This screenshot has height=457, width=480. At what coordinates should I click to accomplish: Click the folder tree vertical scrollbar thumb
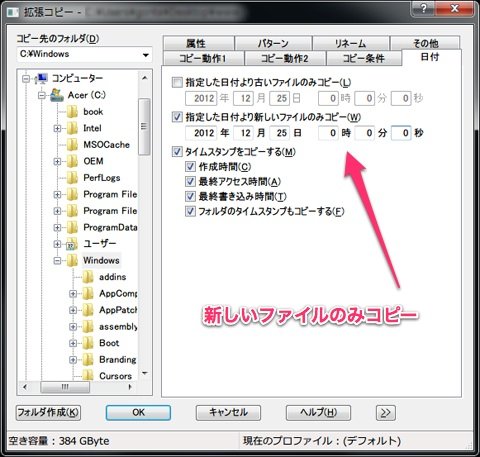coord(144,127)
